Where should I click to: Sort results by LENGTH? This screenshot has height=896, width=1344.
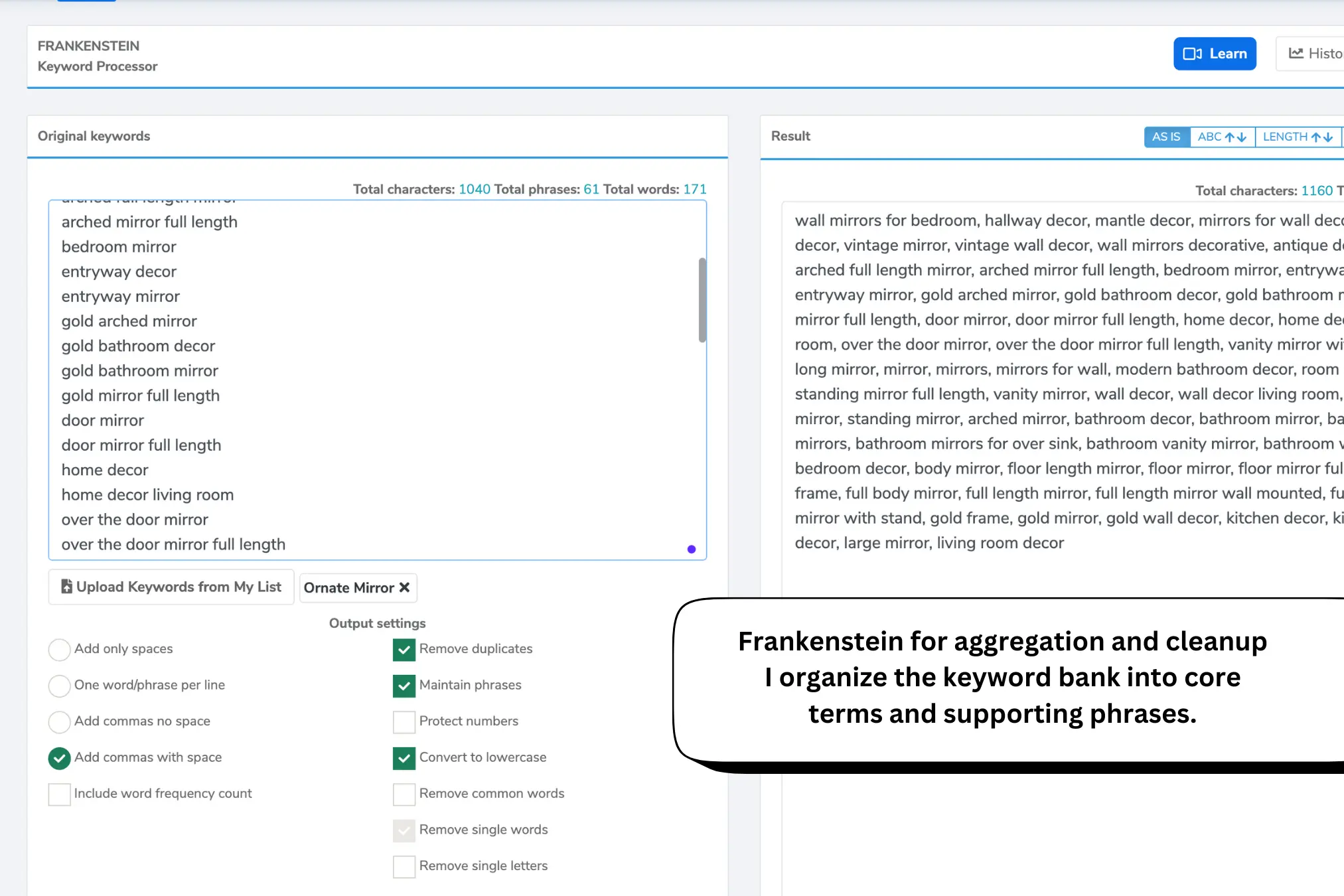coord(1298,137)
